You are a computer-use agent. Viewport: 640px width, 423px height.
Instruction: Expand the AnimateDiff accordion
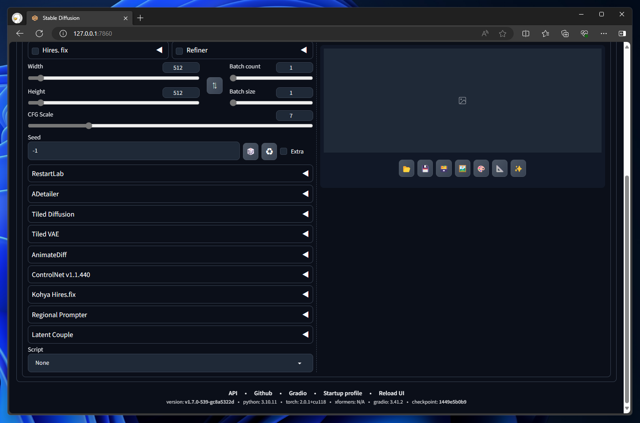[170, 254]
